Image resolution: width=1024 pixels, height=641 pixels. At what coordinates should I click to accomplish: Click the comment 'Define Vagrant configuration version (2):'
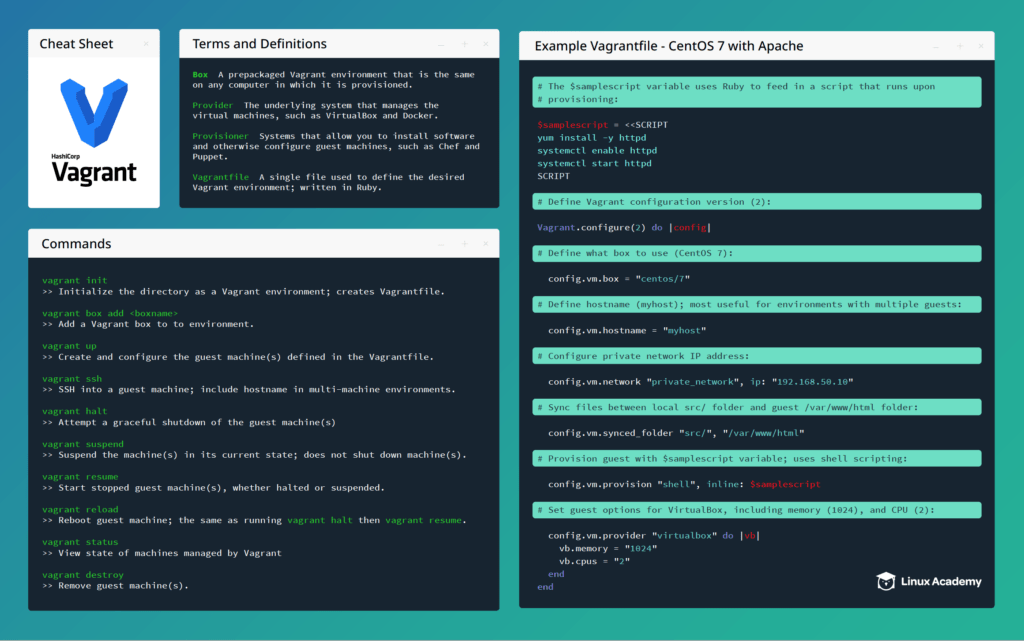[x=757, y=202]
